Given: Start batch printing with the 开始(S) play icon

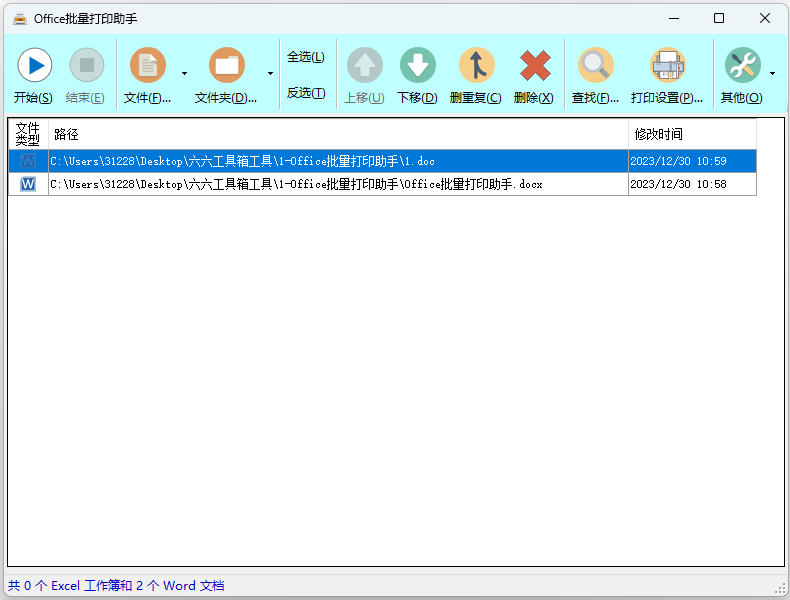Looking at the screenshot, I should 34,65.
